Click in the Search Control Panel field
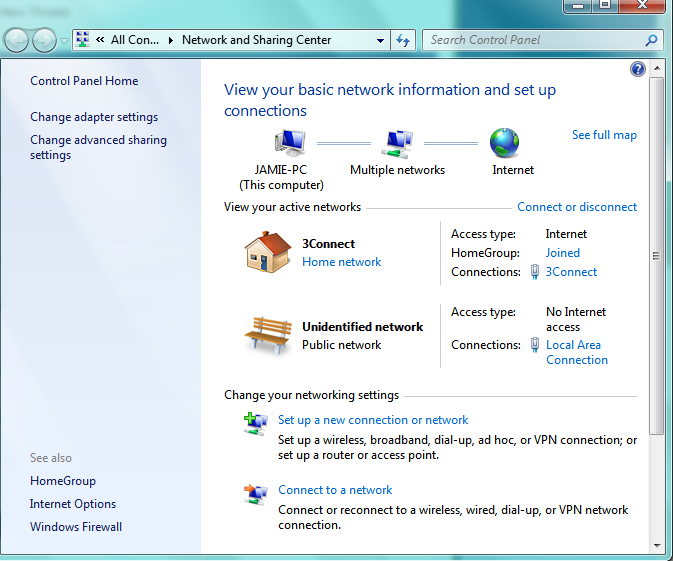673x561 pixels. pyautogui.click(x=535, y=40)
